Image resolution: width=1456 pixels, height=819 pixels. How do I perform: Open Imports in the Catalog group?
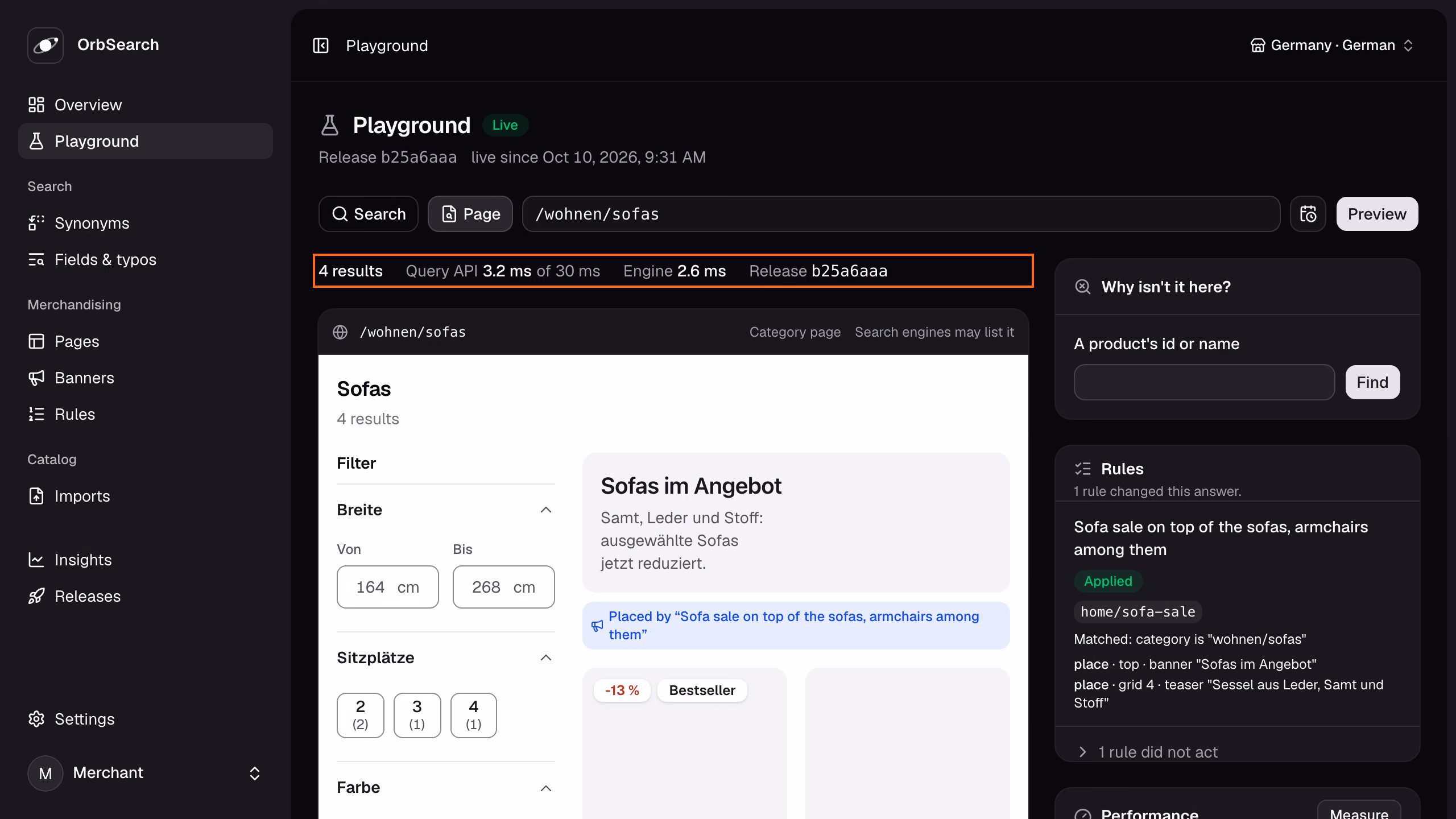pos(146,496)
